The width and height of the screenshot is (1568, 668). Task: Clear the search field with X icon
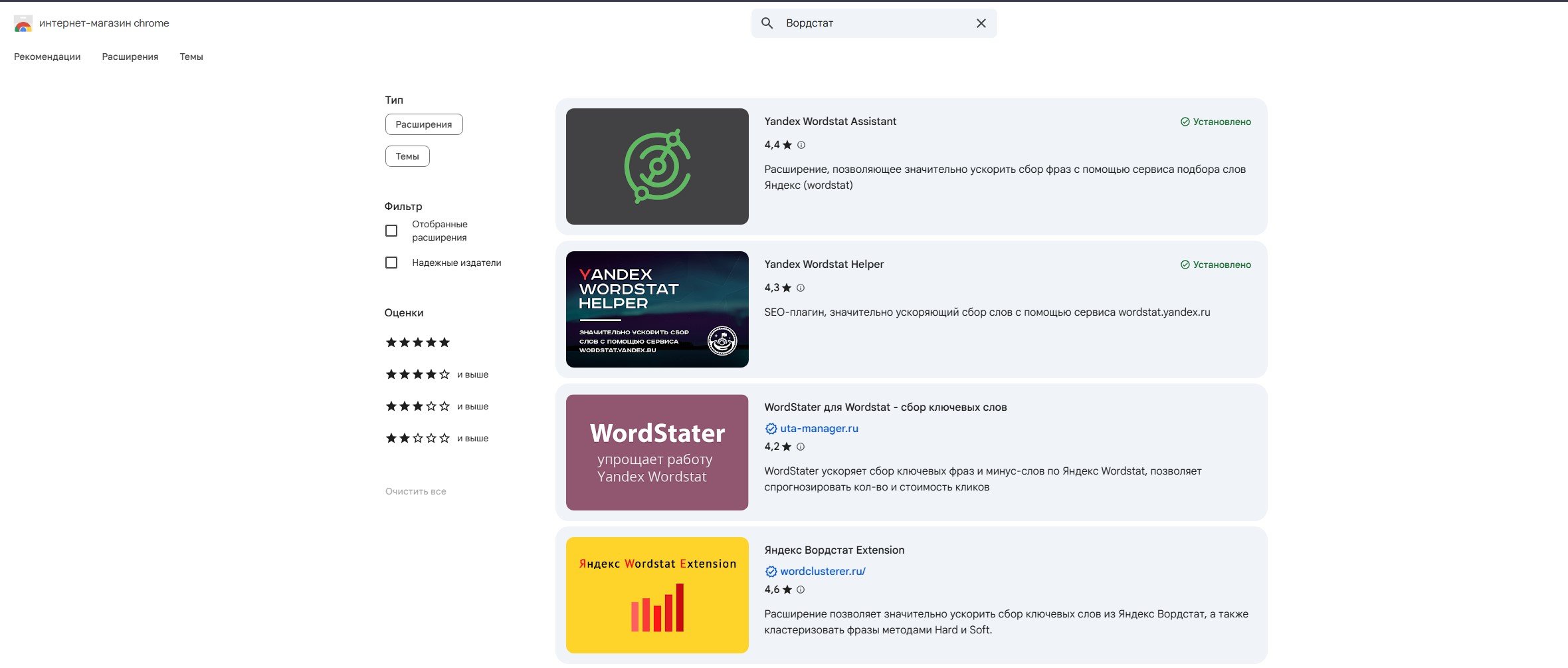pos(981,23)
